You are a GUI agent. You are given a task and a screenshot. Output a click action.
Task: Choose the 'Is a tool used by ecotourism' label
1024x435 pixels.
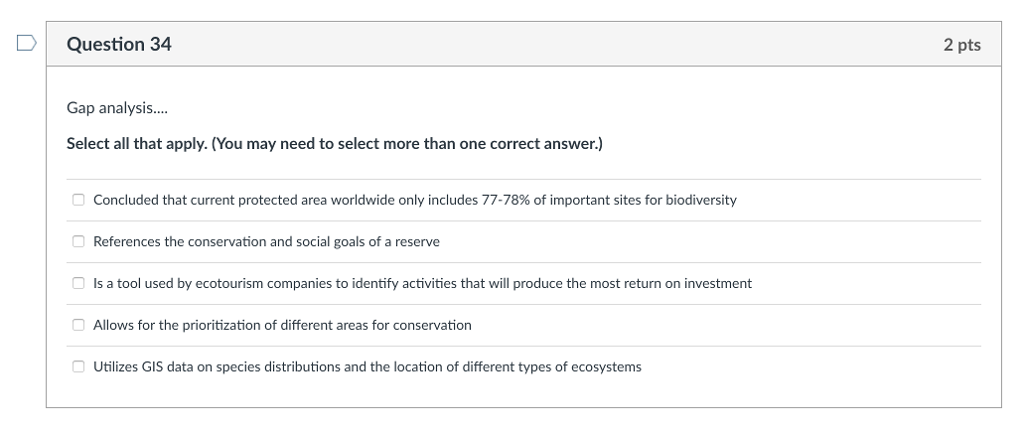click(423, 283)
